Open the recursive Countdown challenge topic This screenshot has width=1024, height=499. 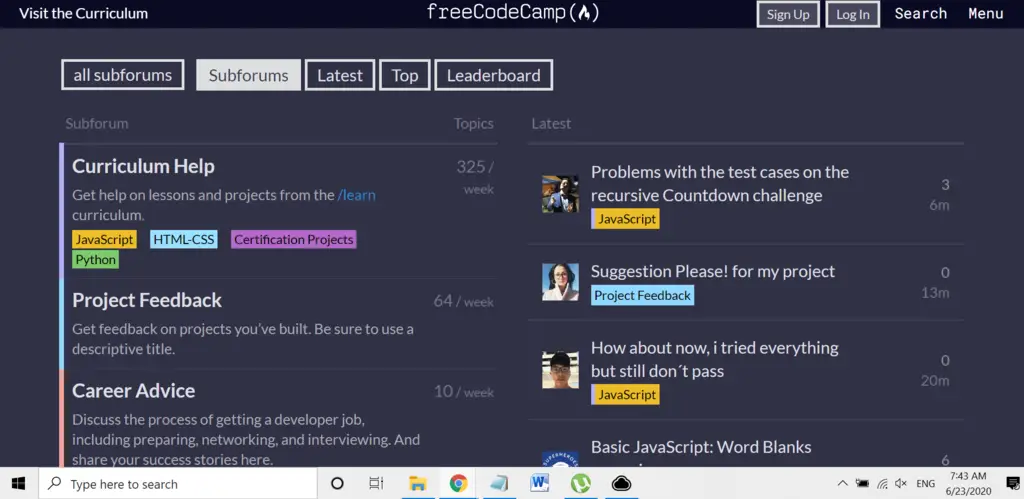coord(720,184)
